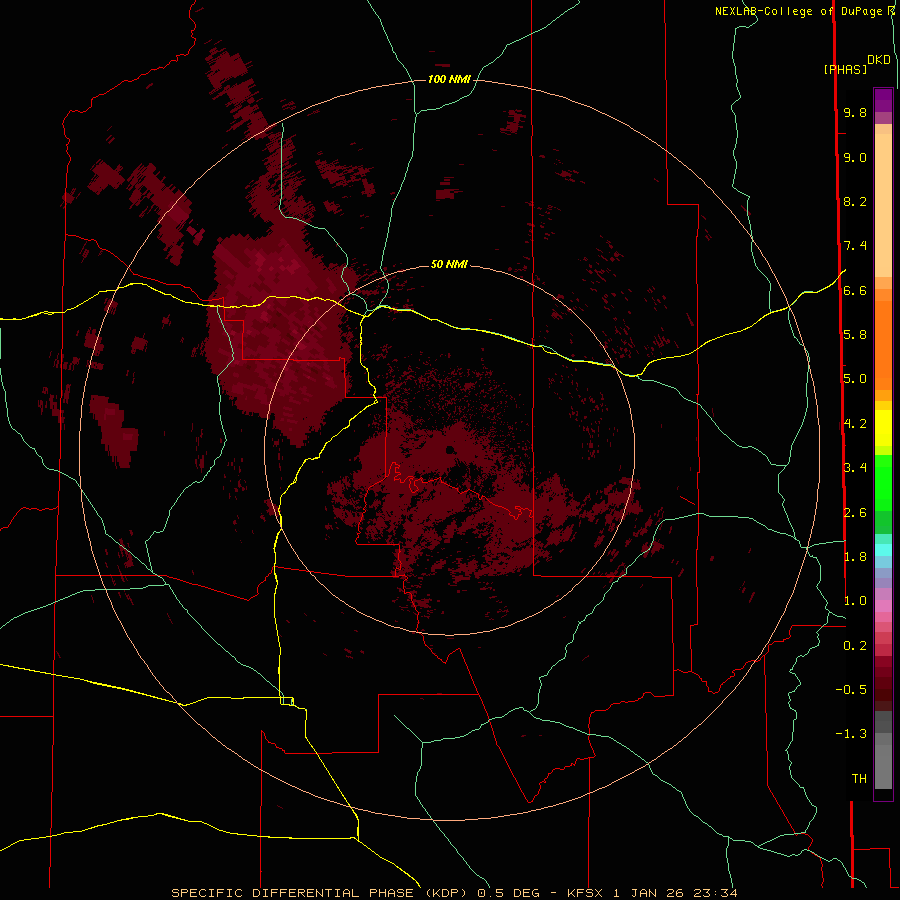
Task: Click the 8.2 value on the scale
Action: (x=855, y=201)
